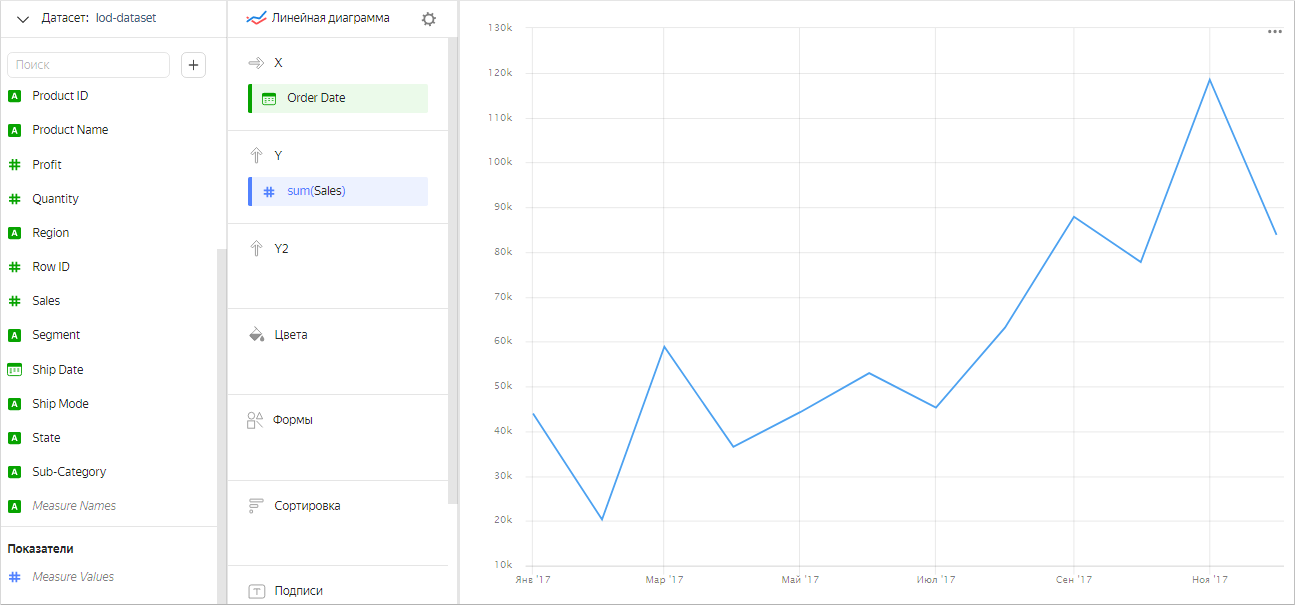Click the Region dimension field

[51, 233]
